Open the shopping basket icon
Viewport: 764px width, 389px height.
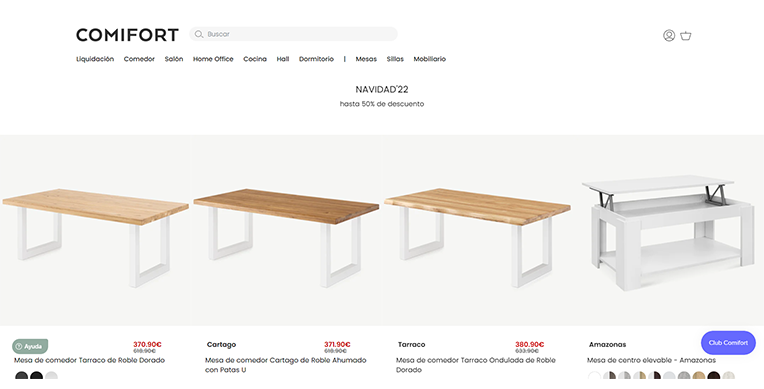(x=686, y=36)
